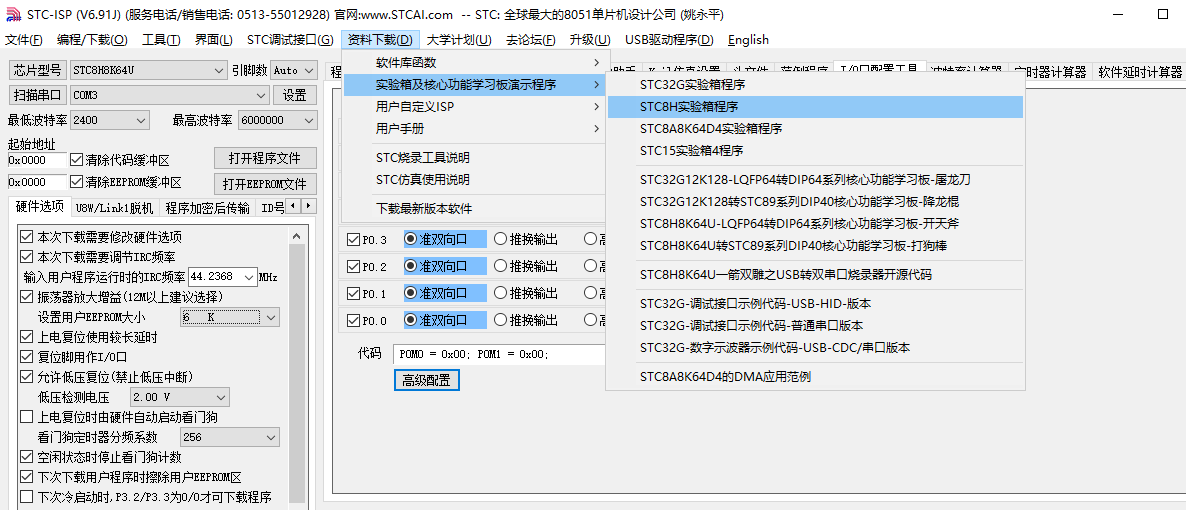Open the 文件(F) menu
Image resolution: width=1186 pixels, height=510 pixels.
tap(24, 40)
